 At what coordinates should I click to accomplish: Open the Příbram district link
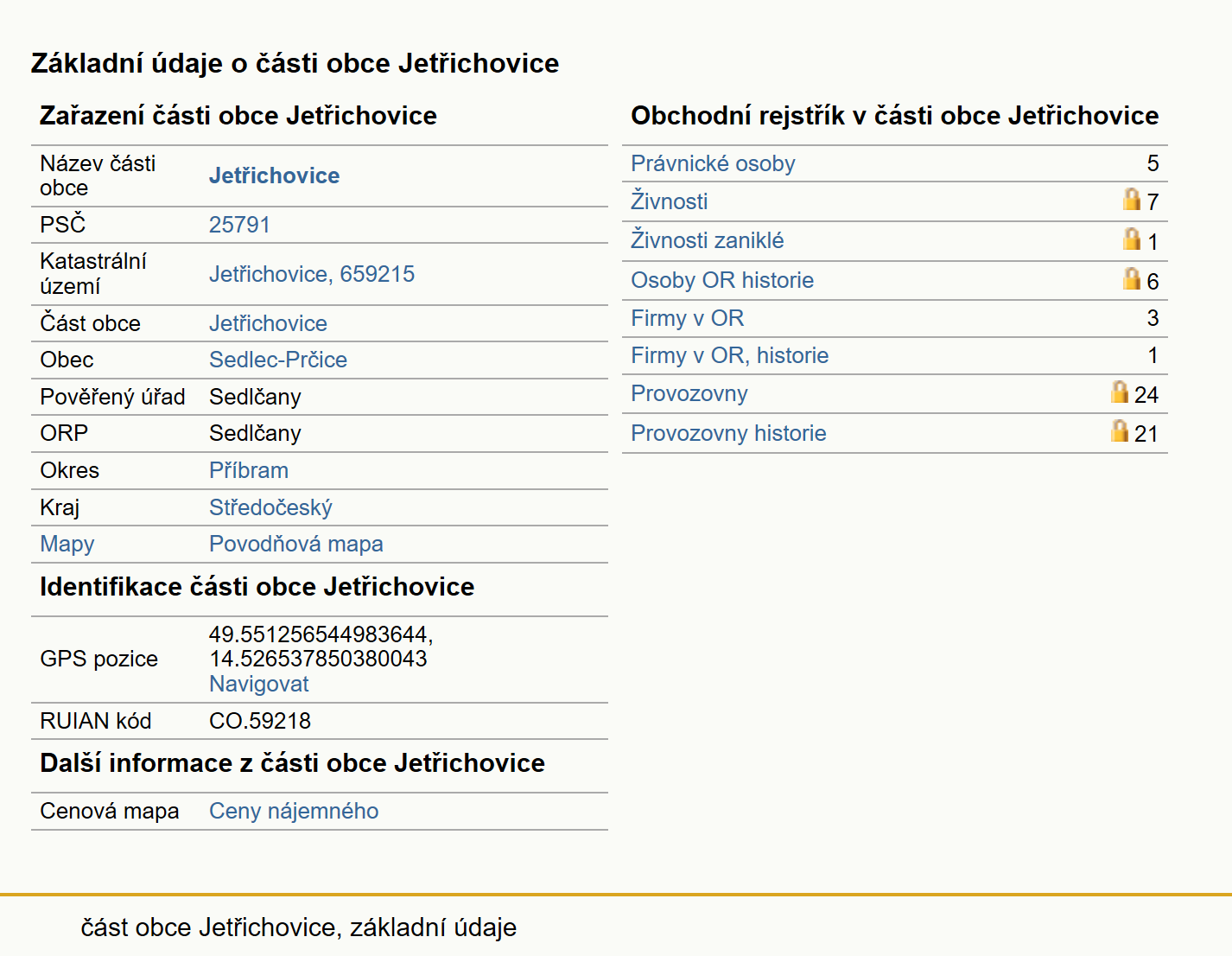coord(249,470)
